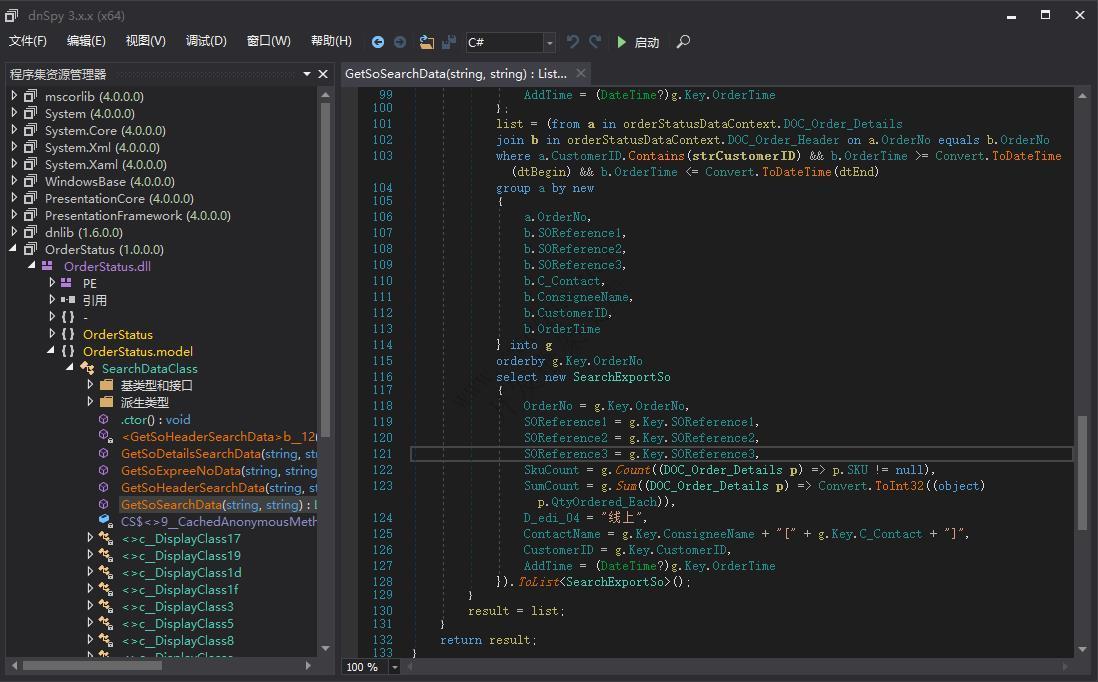Collapse the OrderStatus.dll tree node
This screenshot has height=682, width=1098.
(x=31, y=266)
